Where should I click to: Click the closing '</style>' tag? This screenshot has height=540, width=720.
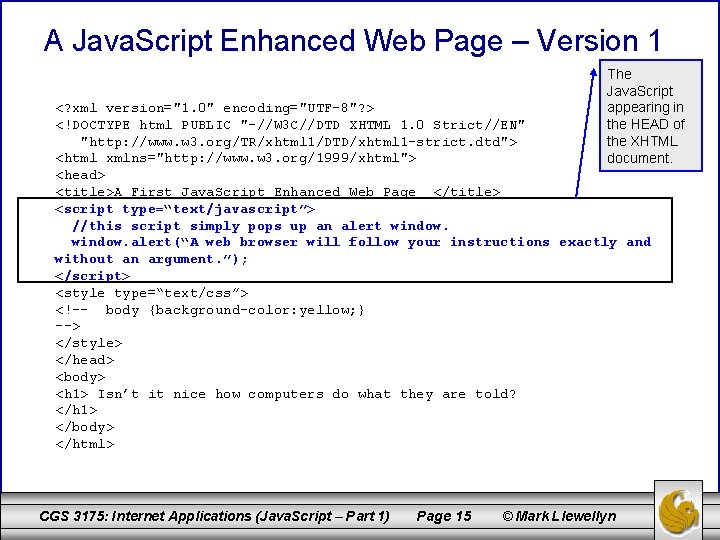pyautogui.click(x=89, y=343)
